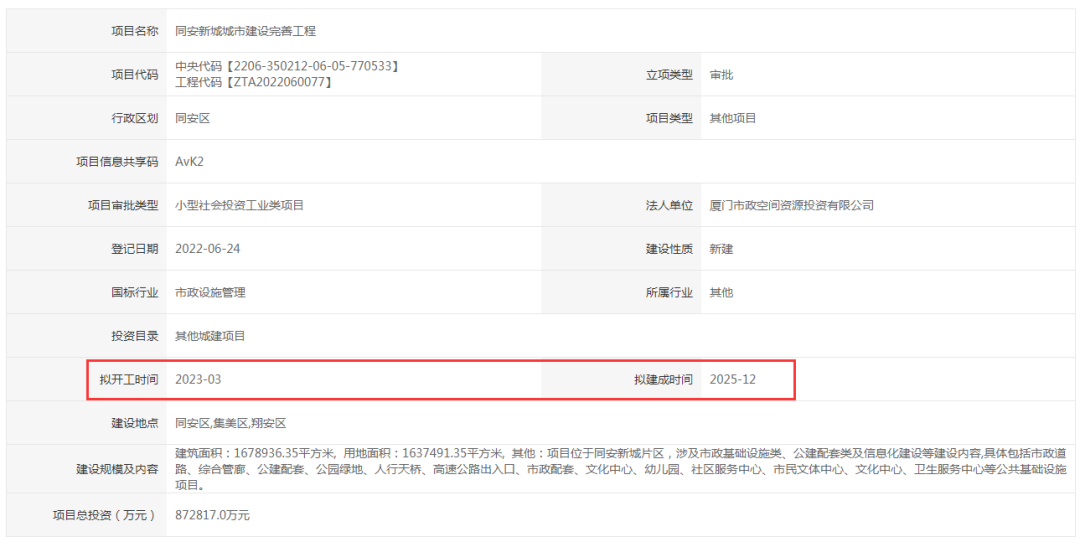Image resolution: width=1080 pixels, height=547 pixels.
Task: Select the planned start date 2023-03
Action: (198, 380)
